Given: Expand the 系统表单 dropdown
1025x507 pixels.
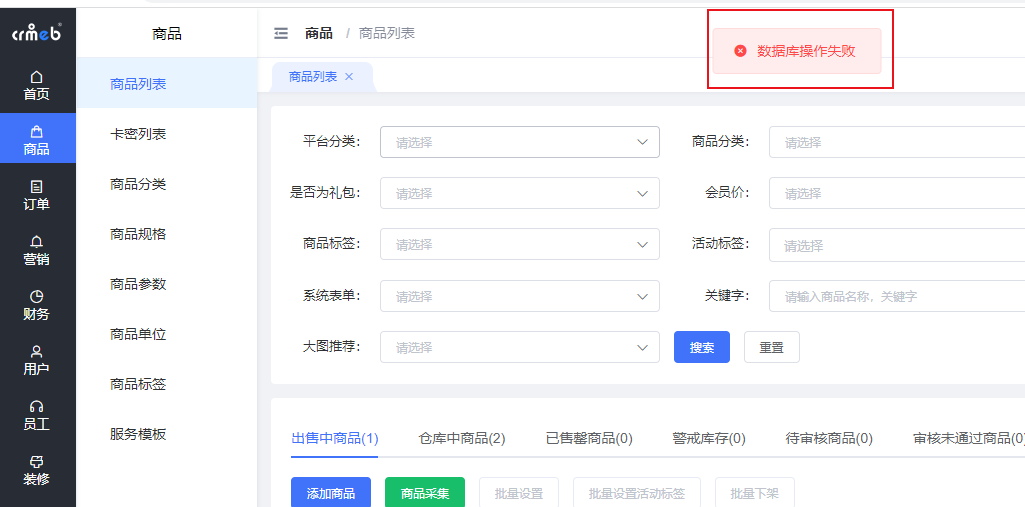Looking at the screenshot, I should 520,296.
